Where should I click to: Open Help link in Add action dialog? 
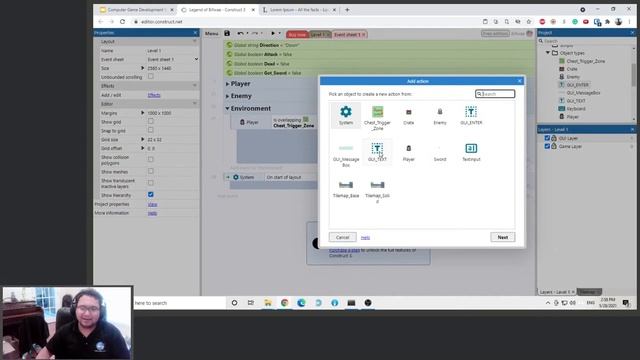365,238
